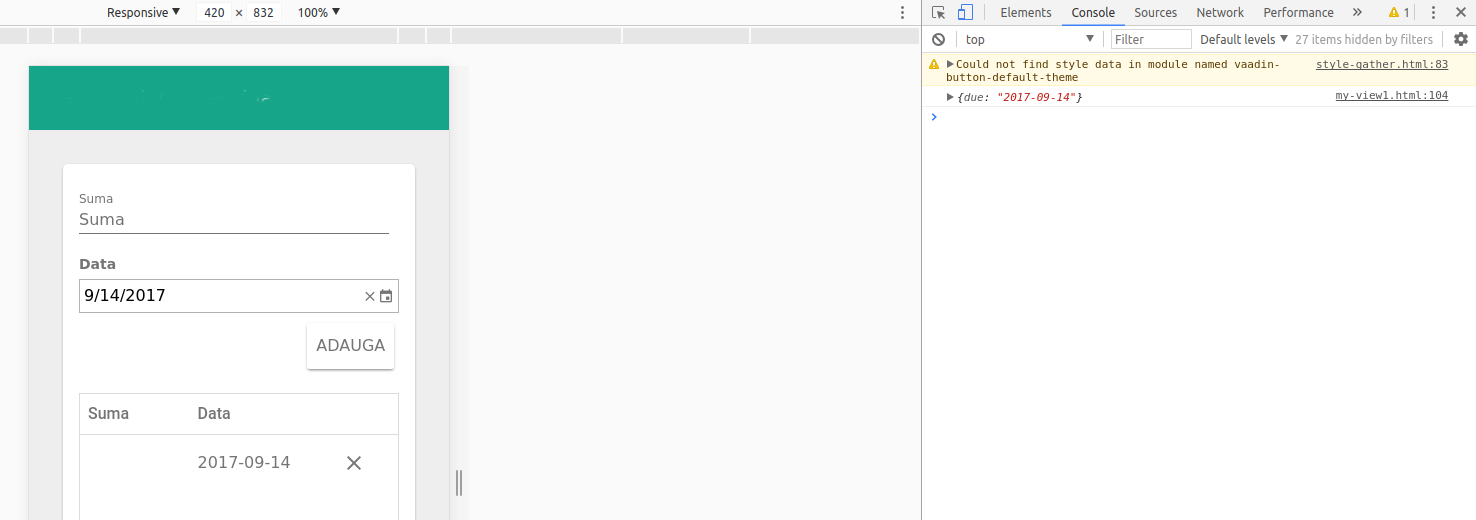Open the Sources tab

(x=1155, y=13)
